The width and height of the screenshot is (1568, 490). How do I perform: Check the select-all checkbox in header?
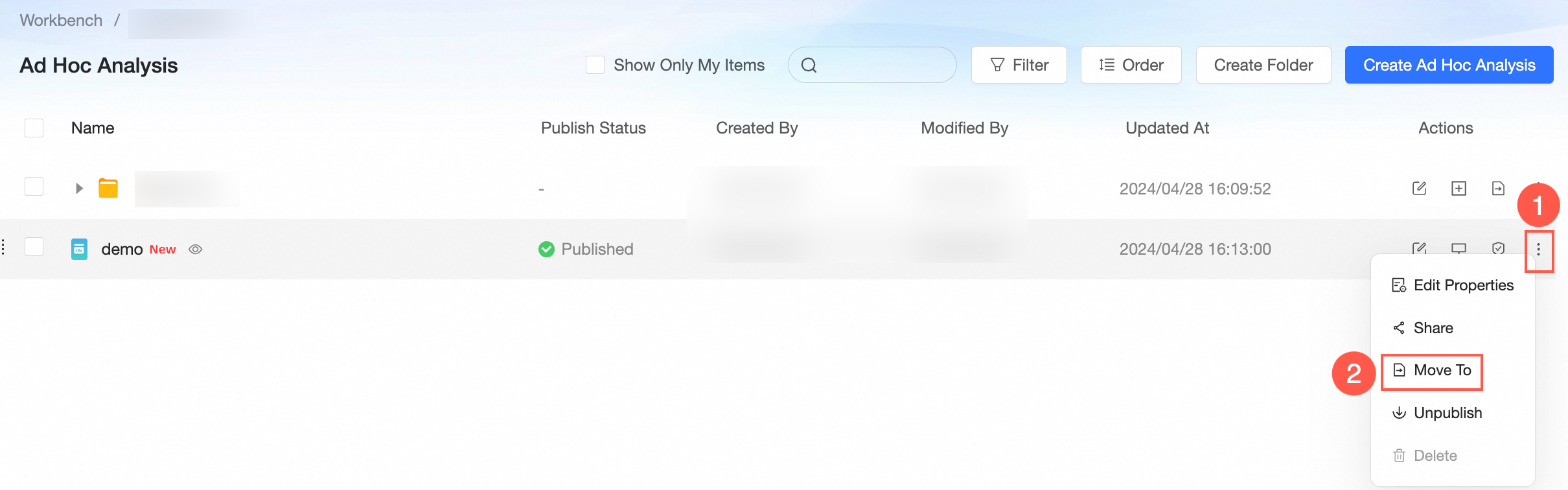tap(34, 128)
